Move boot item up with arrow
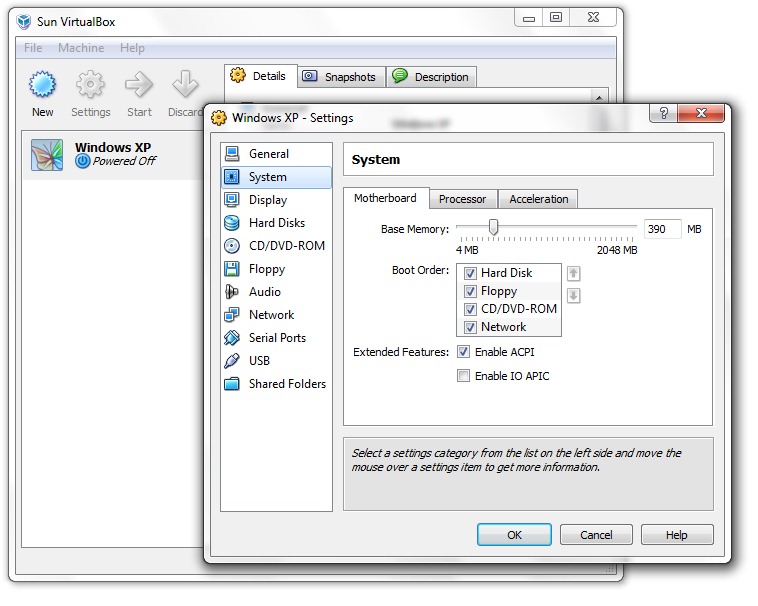 [x=573, y=273]
